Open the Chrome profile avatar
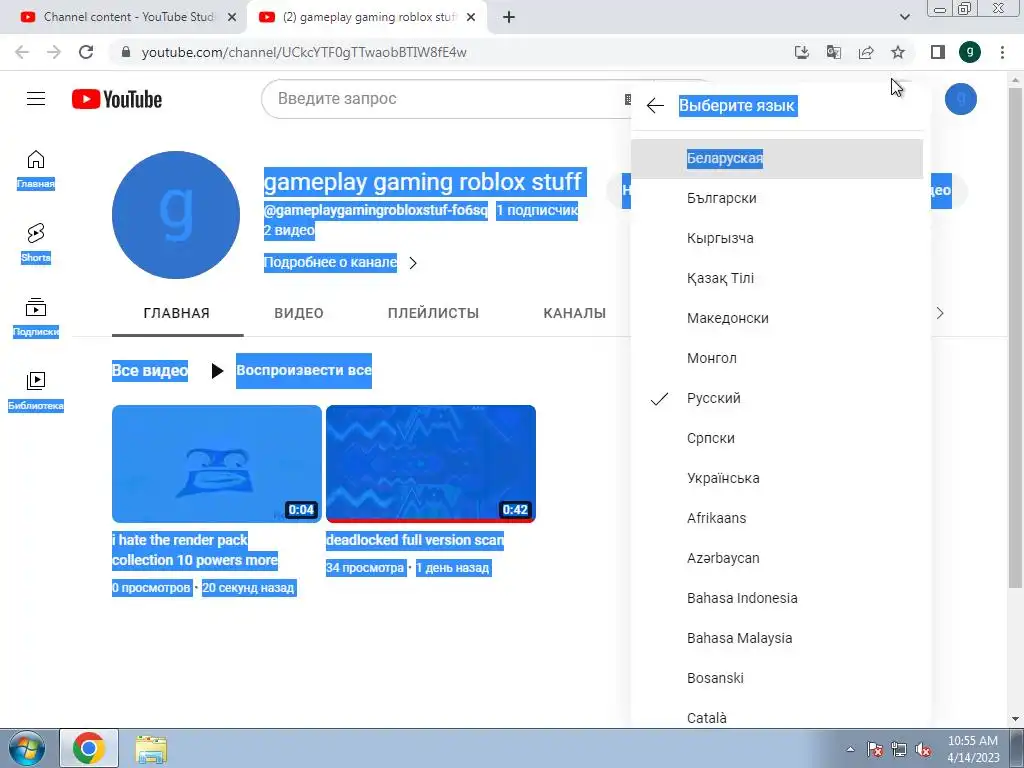Screen dimensions: 1024x768 pyautogui.click(x=970, y=52)
